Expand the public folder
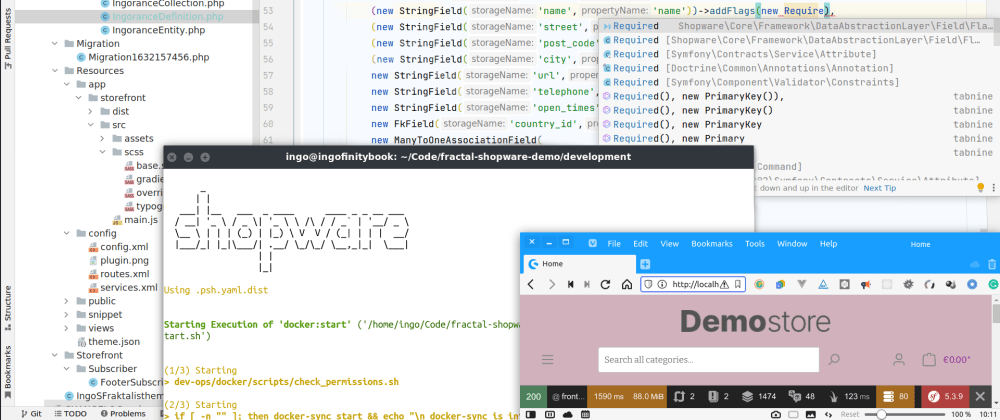Screen dimensions: 1000x420 (x=67, y=301)
